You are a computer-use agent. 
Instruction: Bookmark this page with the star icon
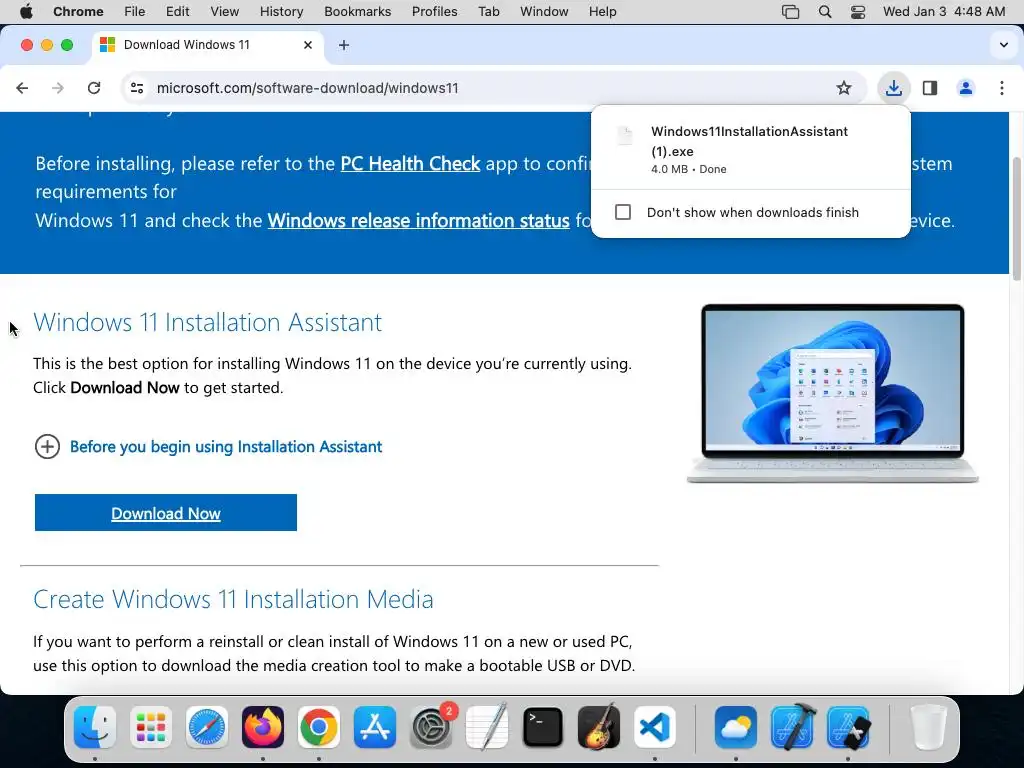point(844,88)
